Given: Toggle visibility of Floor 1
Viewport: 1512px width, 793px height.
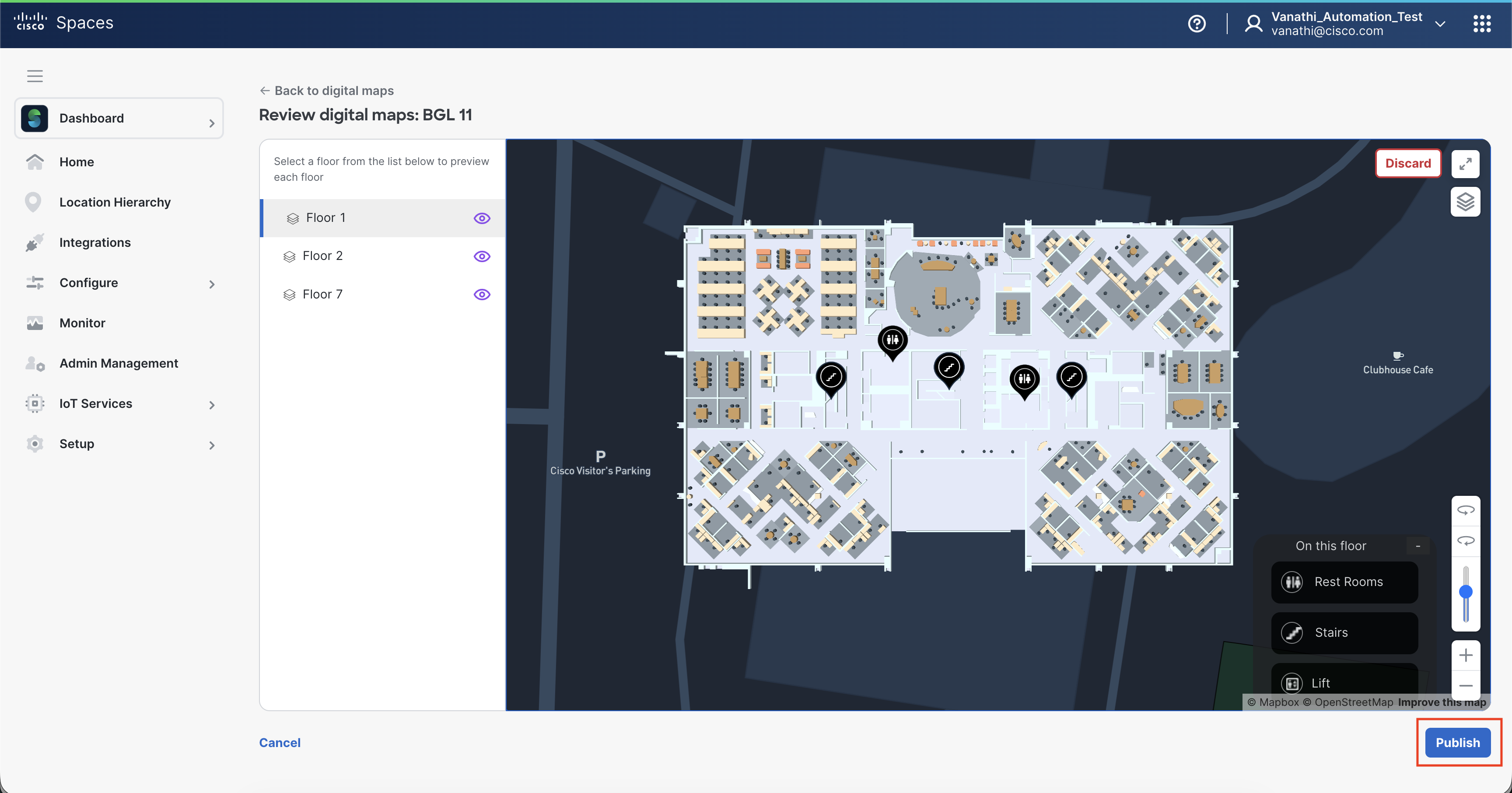Looking at the screenshot, I should [482, 218].
